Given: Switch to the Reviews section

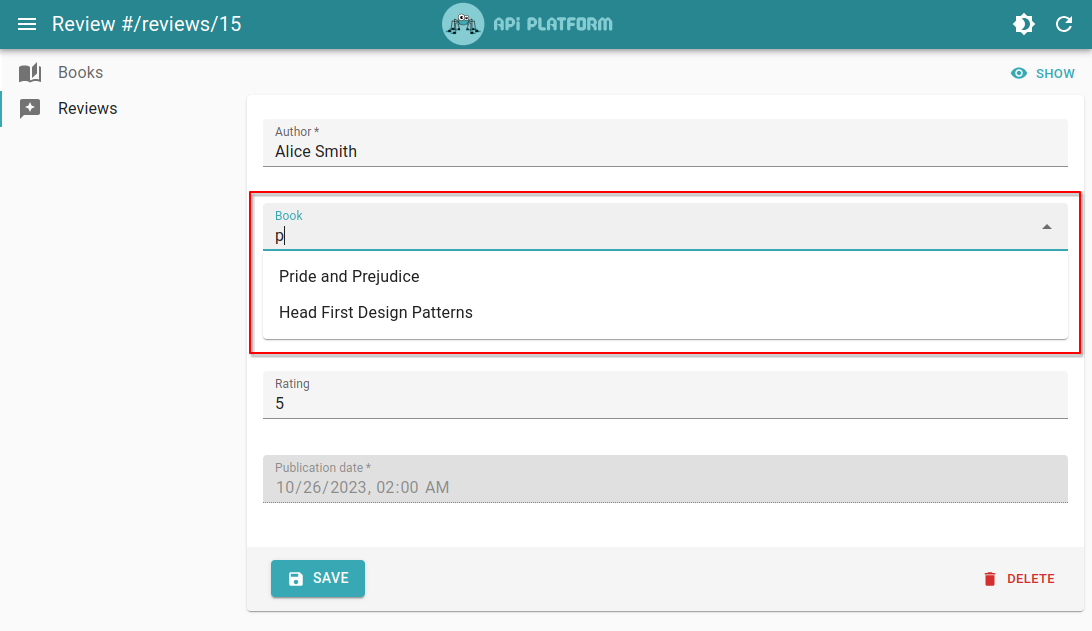Looking at the screenshot, I should (x=88, y=107).
